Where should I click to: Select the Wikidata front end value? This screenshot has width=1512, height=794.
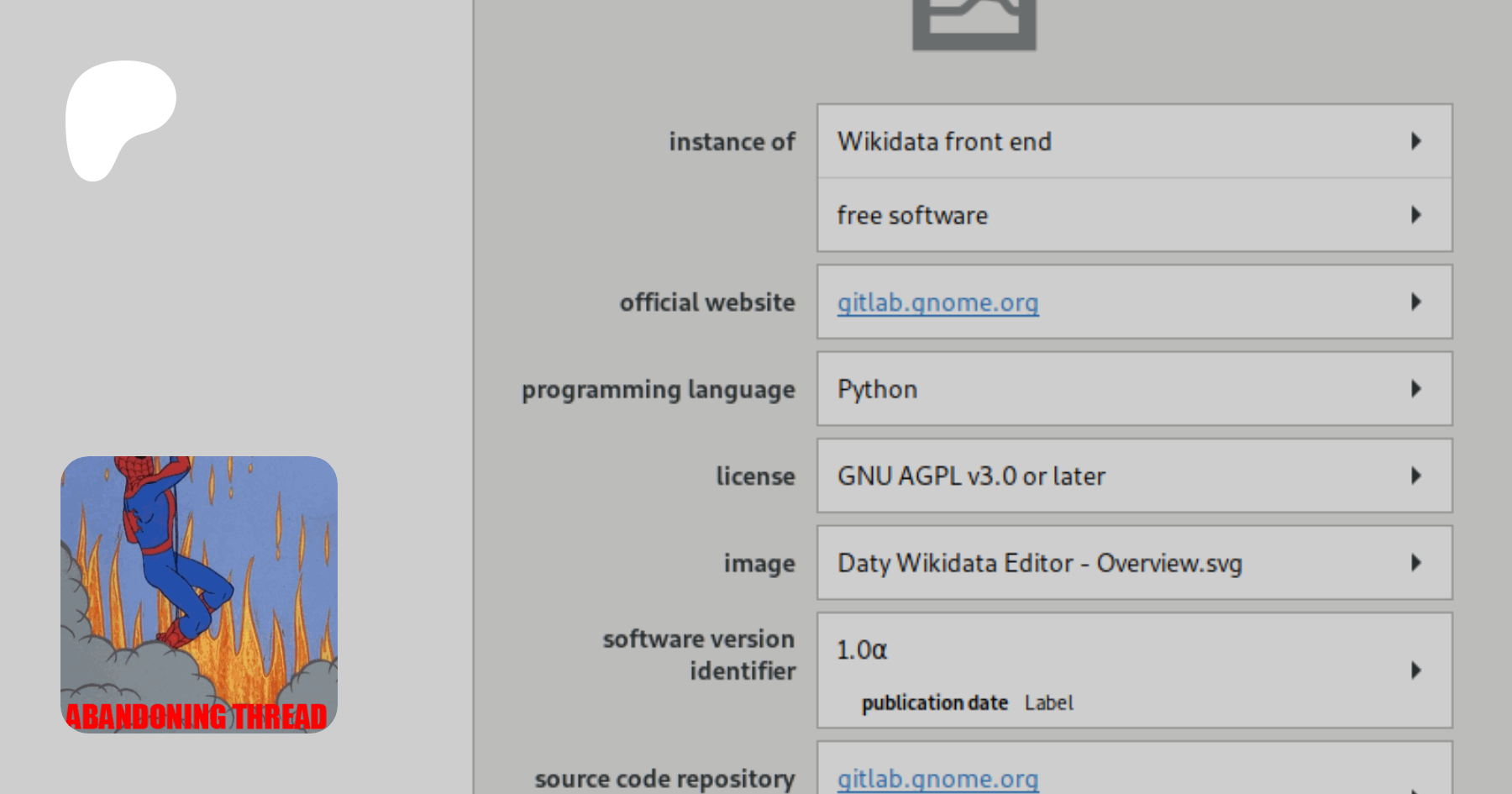tap(944, 142)
